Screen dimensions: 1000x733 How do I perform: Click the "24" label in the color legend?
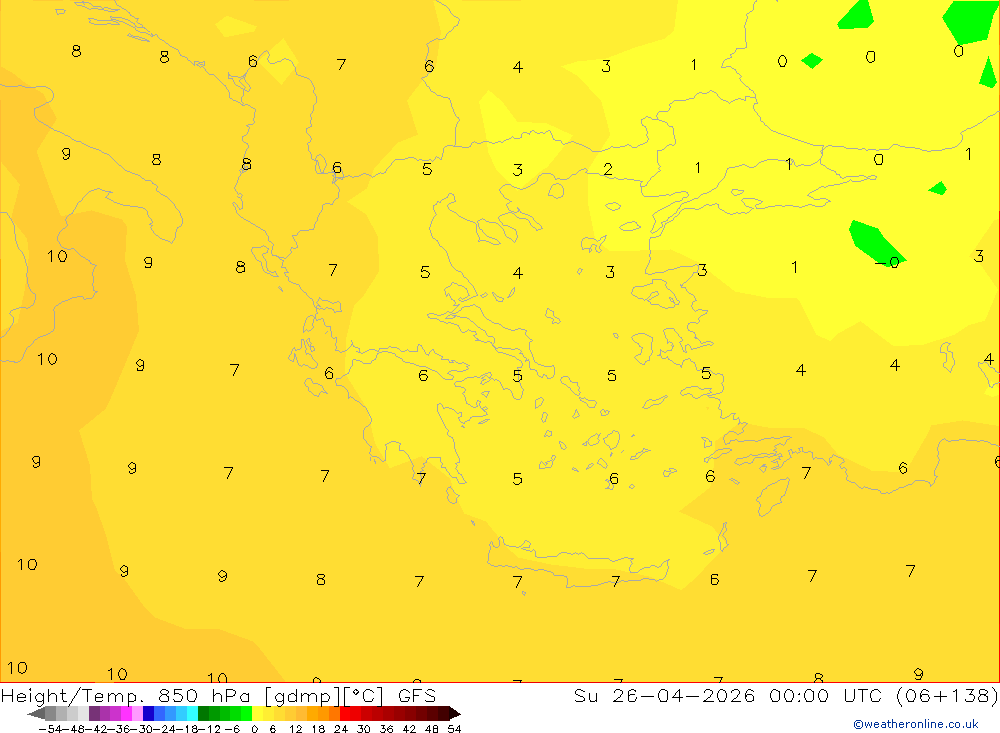[x=341, y=729]
